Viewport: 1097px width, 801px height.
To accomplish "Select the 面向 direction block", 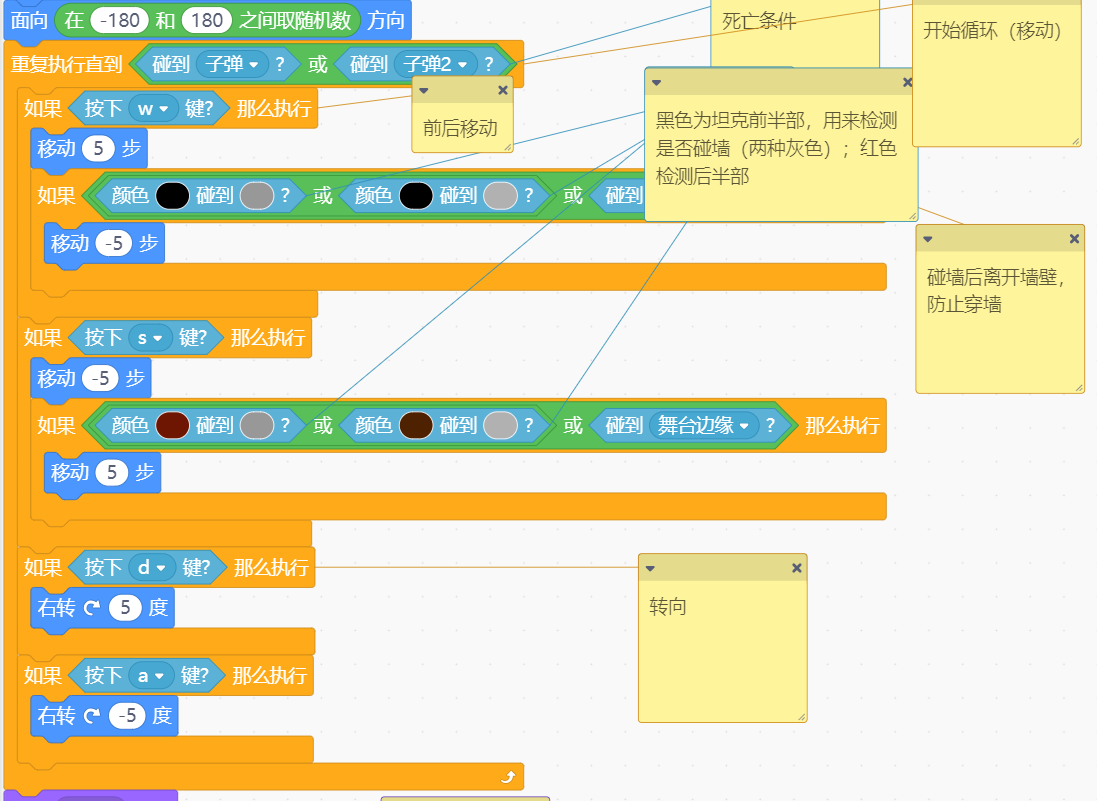I will click(x=29, y=20).
